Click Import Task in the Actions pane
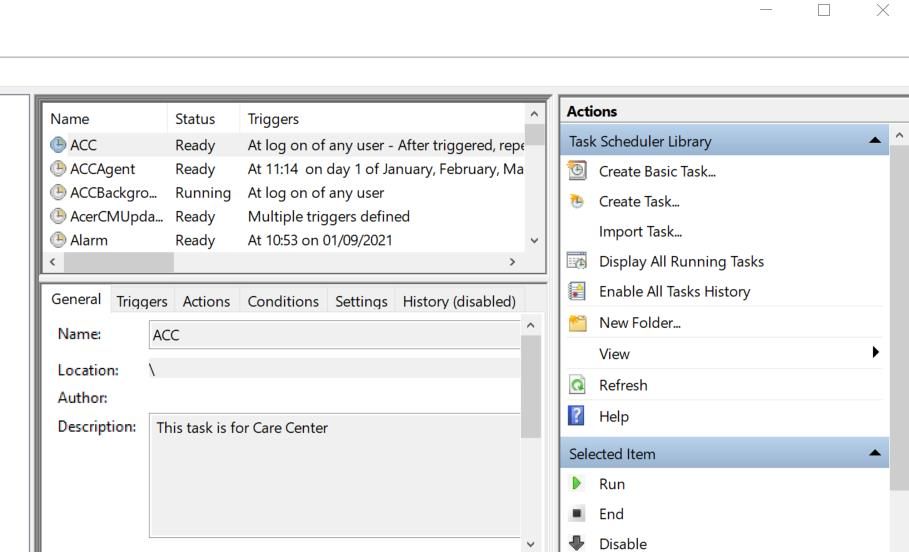This screenshot has width=909, height=552. click(x=640, y=231)
